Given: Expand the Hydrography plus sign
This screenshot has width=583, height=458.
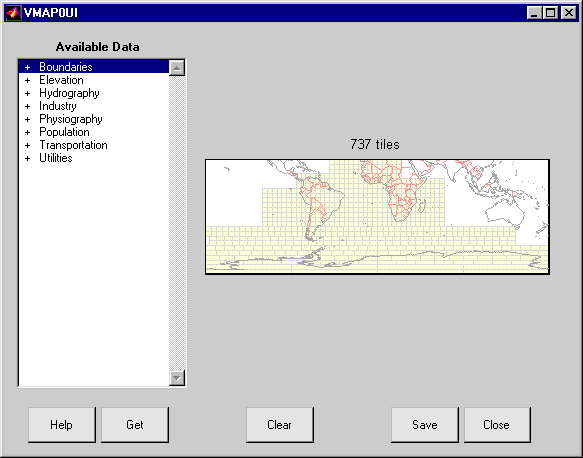Looking at the screenshot, I should pos(28,93).
